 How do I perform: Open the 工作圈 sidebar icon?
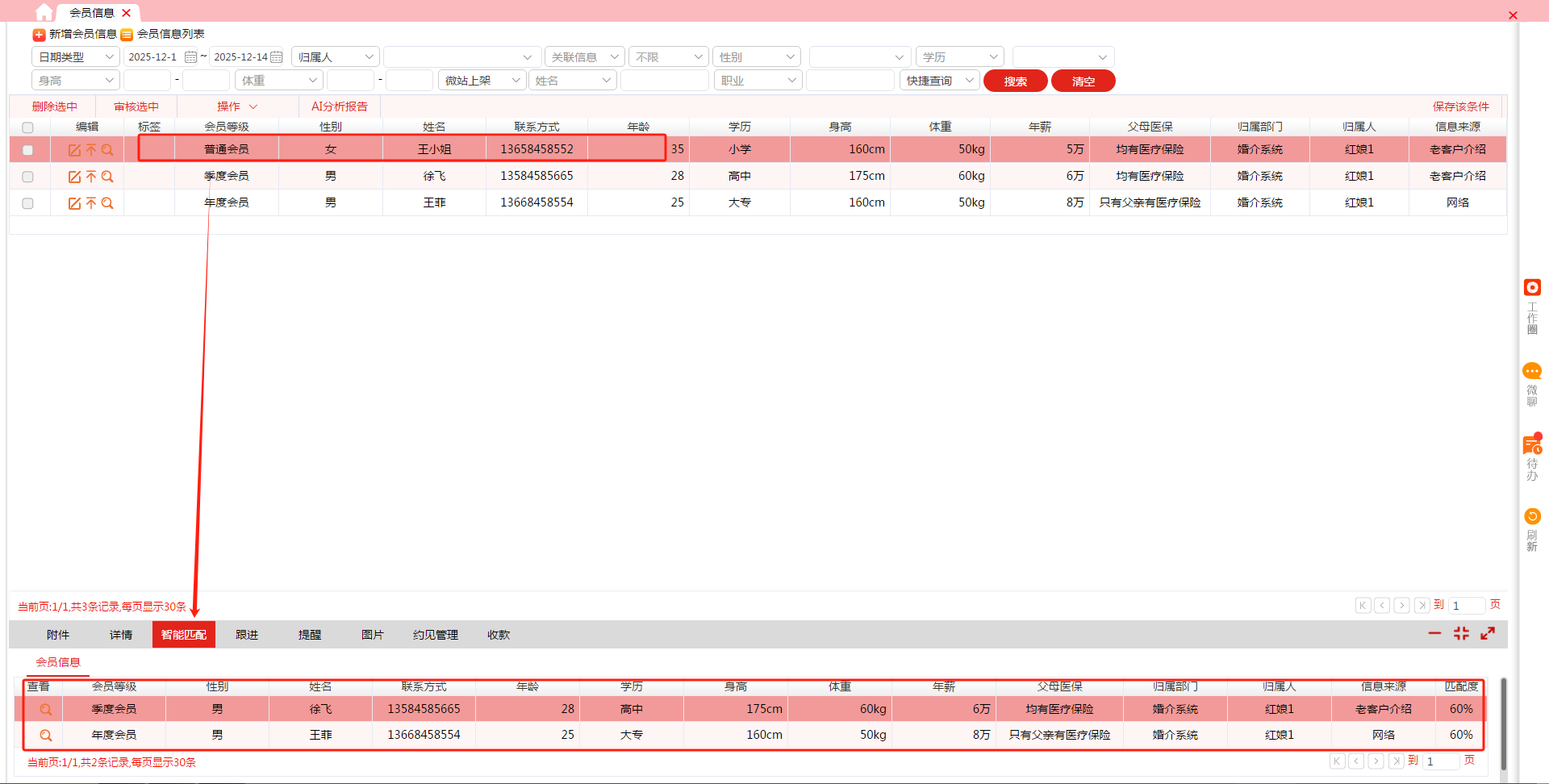tap(1531, 288)
